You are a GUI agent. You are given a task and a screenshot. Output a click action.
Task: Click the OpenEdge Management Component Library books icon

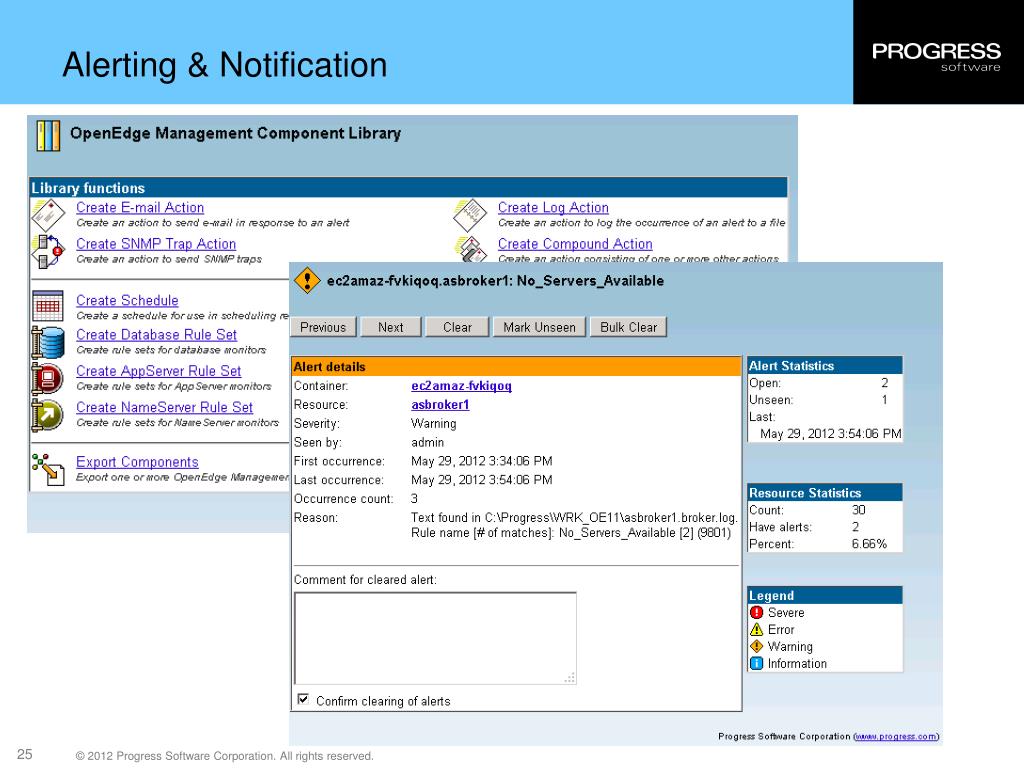click(48, 135)
